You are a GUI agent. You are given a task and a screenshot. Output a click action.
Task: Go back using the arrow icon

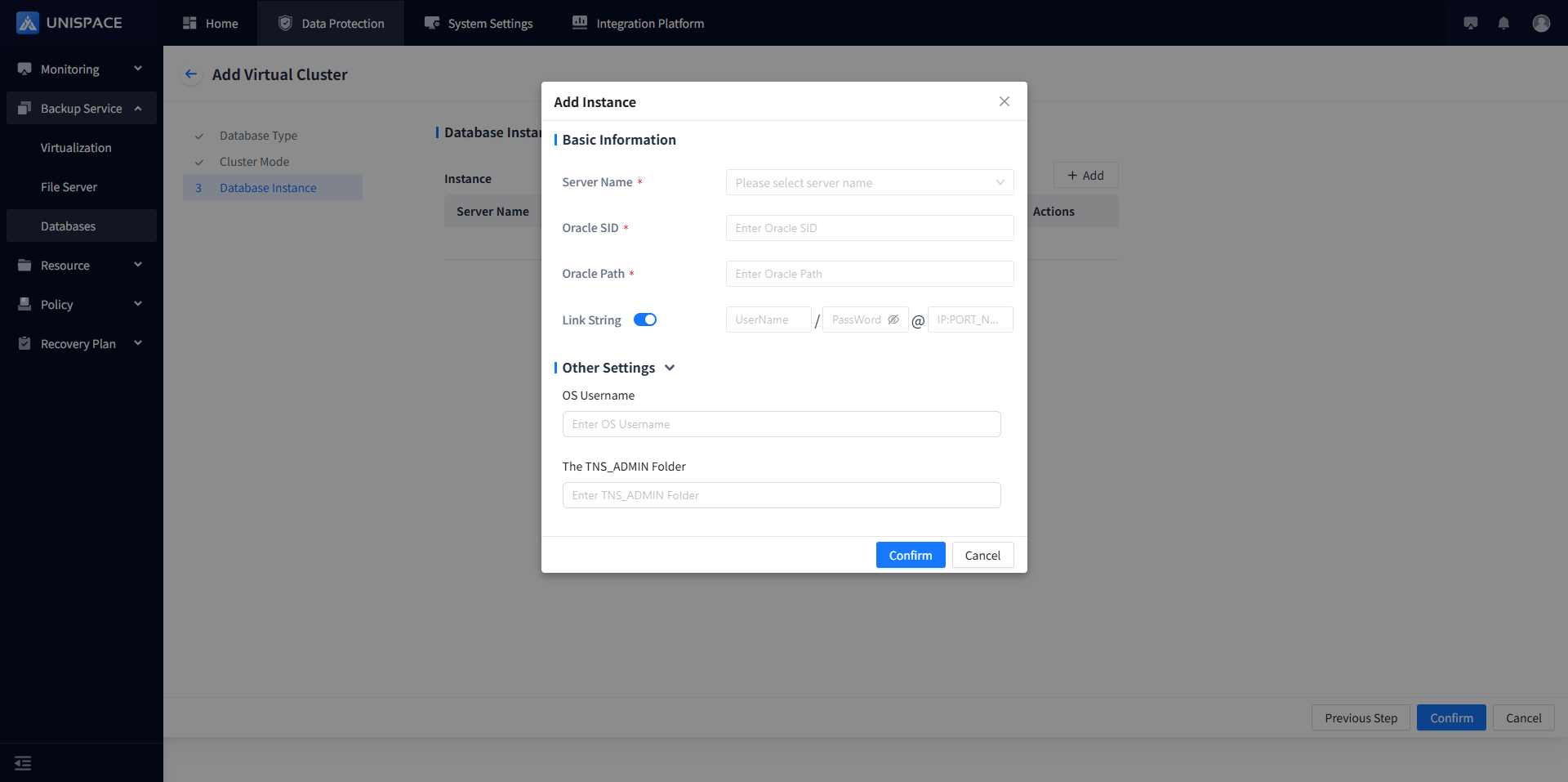(x=191, y=74)
